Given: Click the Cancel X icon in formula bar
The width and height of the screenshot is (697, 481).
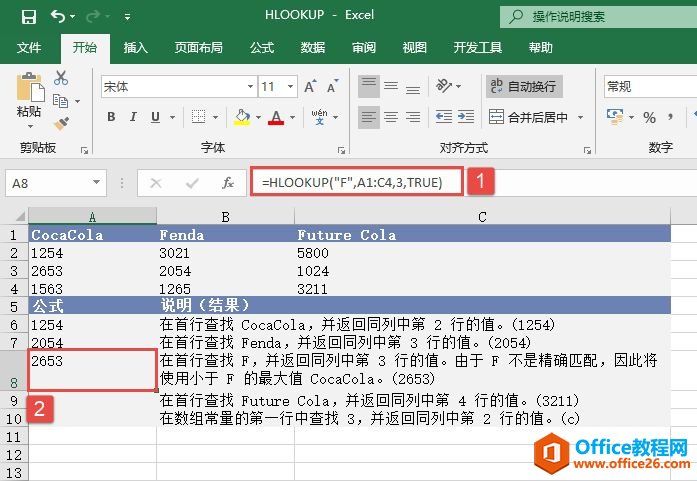Looking at the screenshot, I should point(156,183).
